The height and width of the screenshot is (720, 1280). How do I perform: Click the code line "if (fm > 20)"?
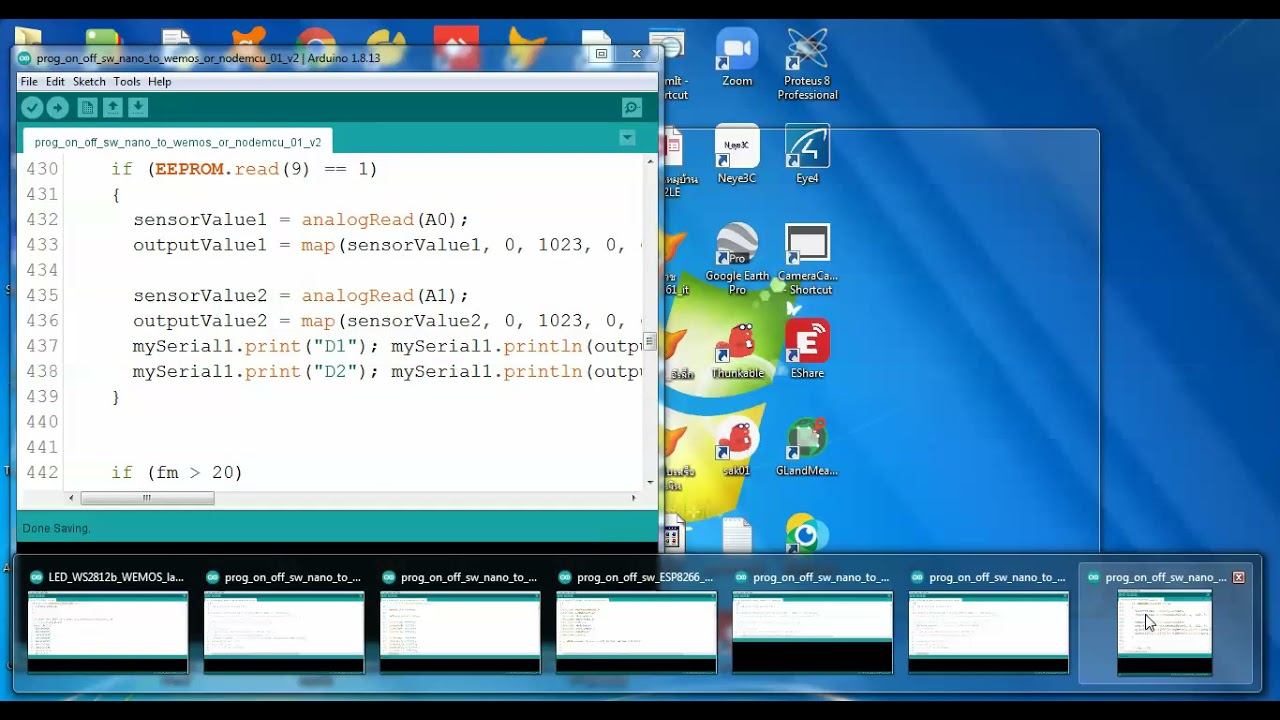177,472
